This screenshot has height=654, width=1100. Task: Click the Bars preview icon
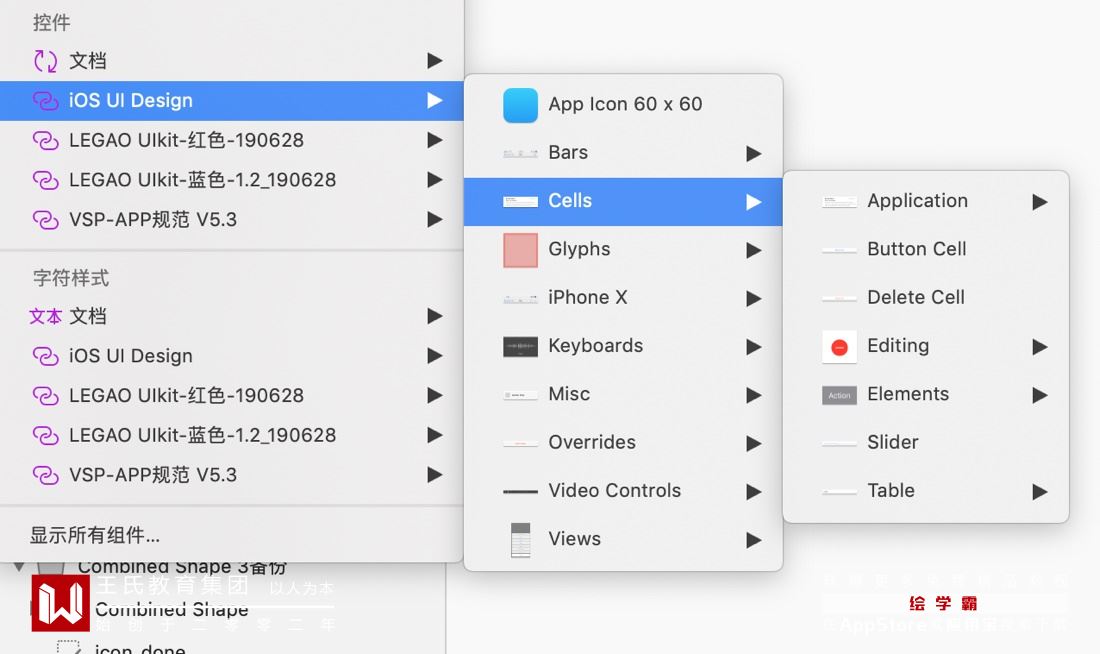point(521,153)
